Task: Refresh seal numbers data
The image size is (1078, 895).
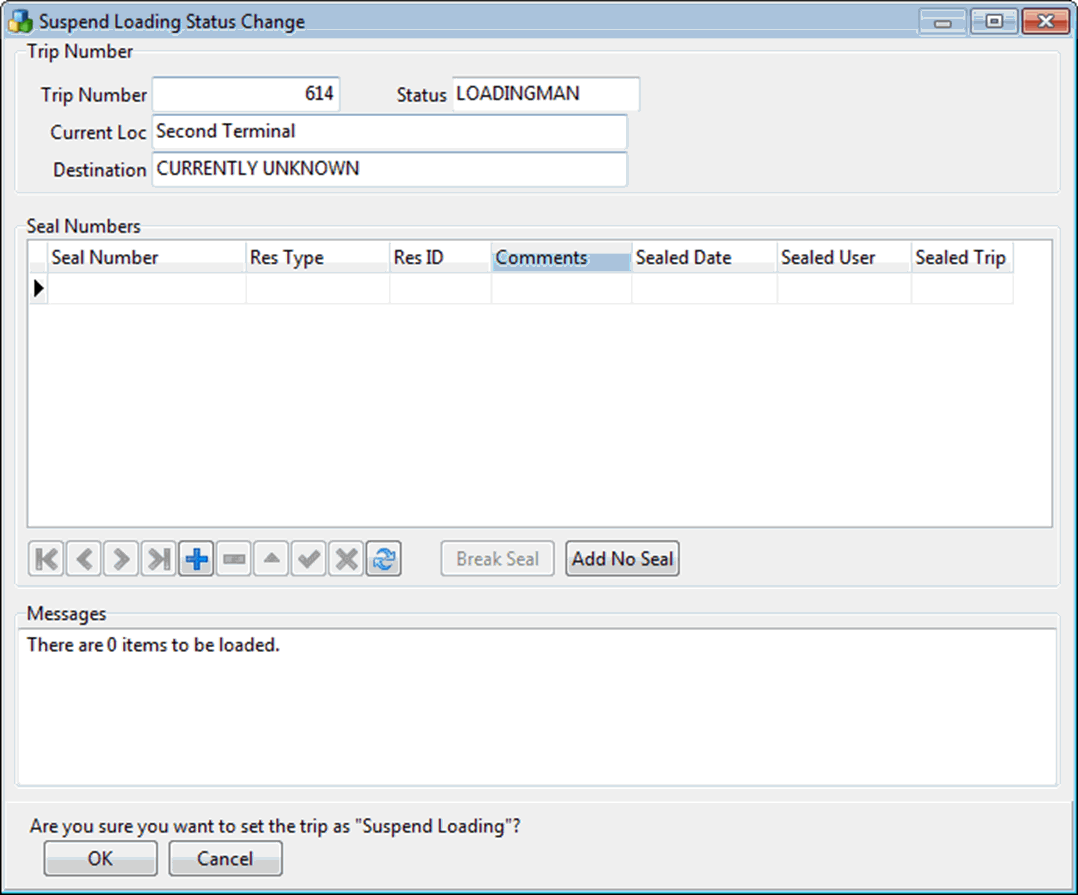Action: coord(384,559)
